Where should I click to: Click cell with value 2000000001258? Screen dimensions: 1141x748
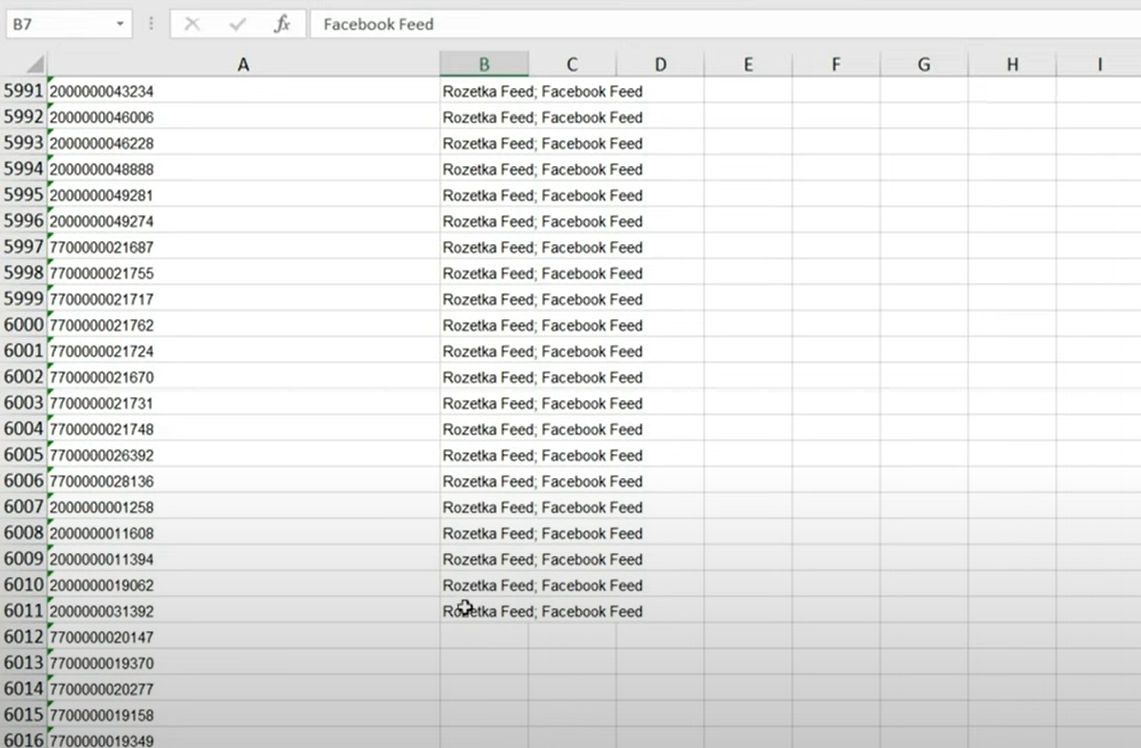[x=244, y=507]
